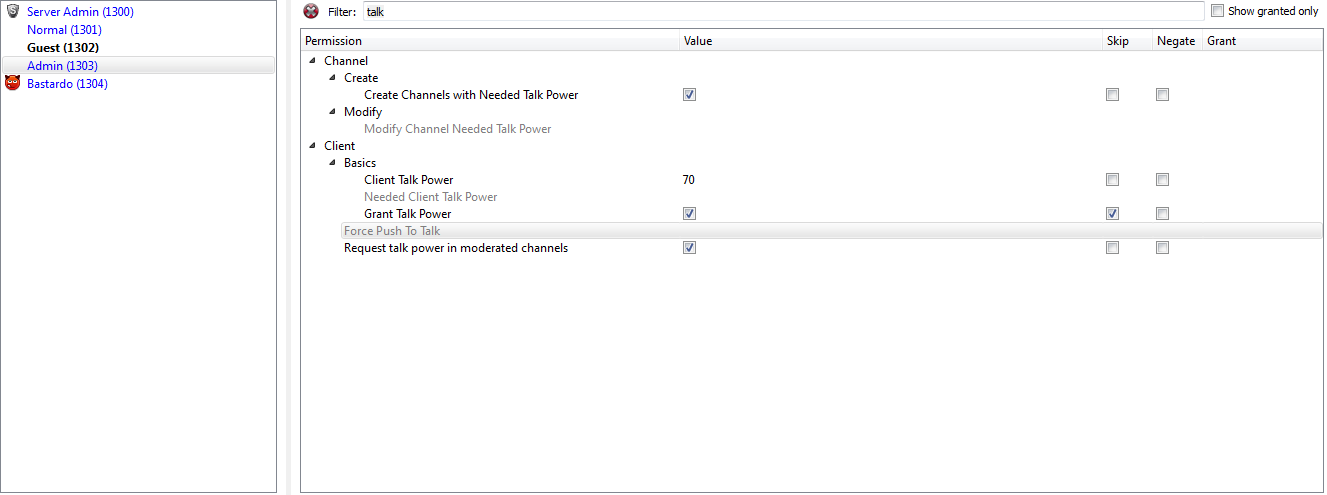Uncheck Request talk power value checkbox

[x=689, y=248]
